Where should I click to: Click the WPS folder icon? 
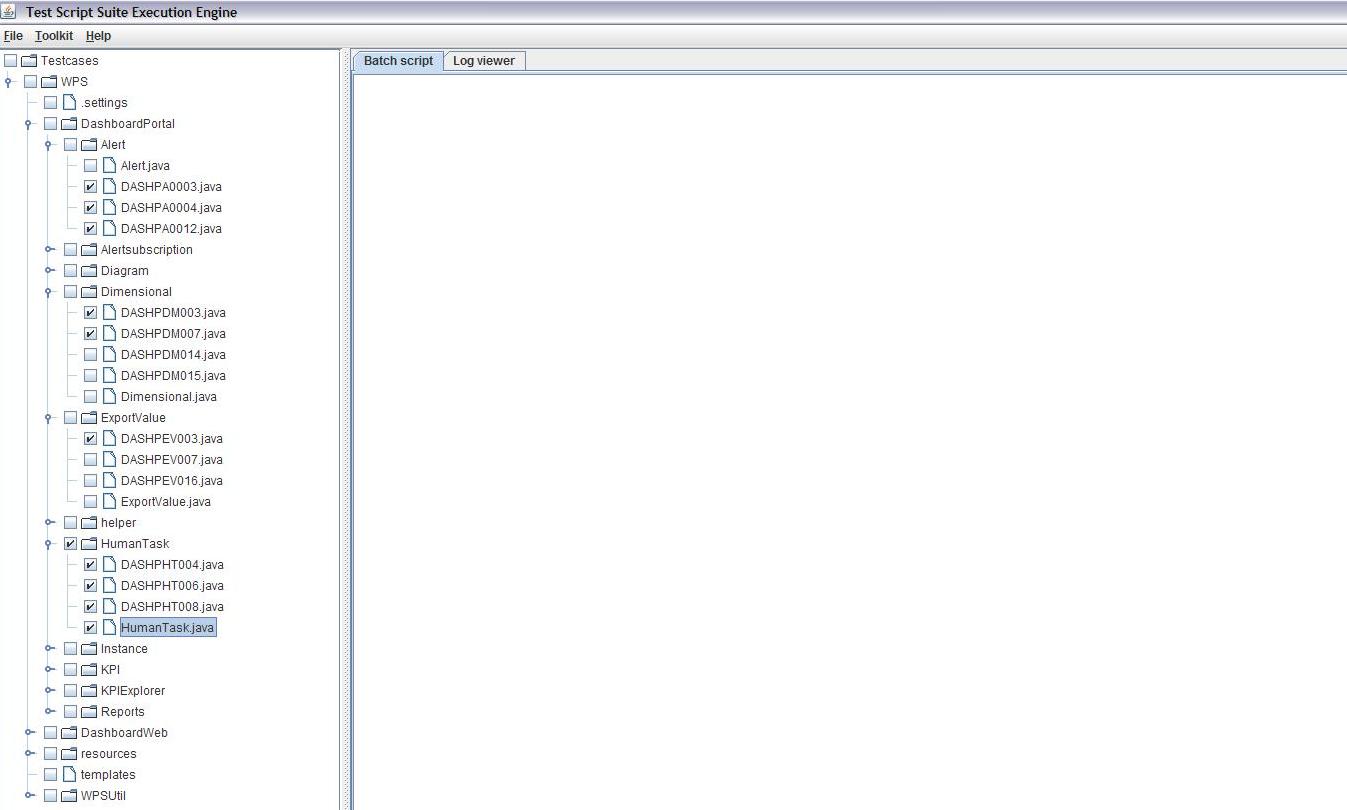pyautogui.click(x=49, y=82)
